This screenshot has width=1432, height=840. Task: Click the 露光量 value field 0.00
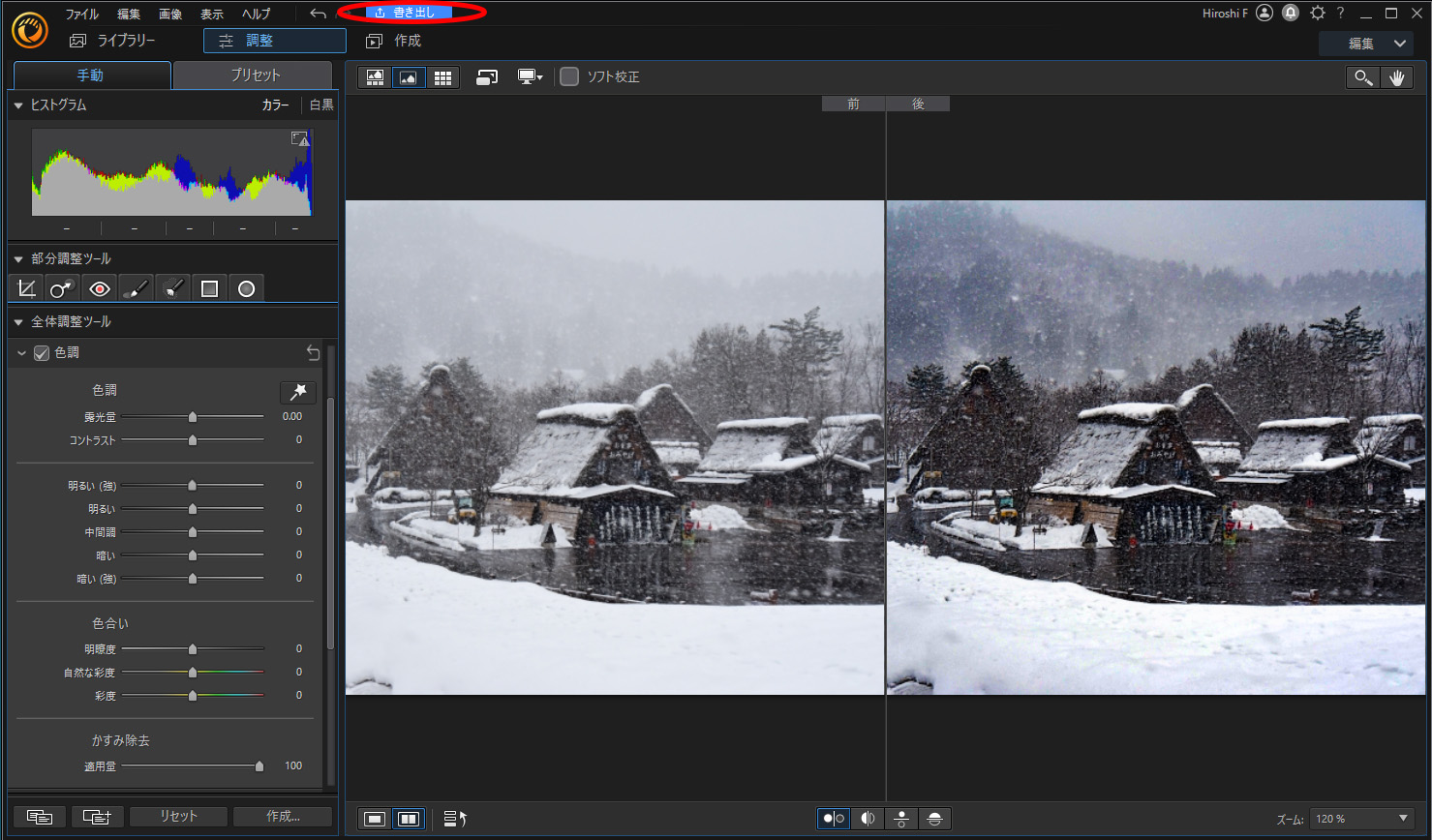coord(292,417)
